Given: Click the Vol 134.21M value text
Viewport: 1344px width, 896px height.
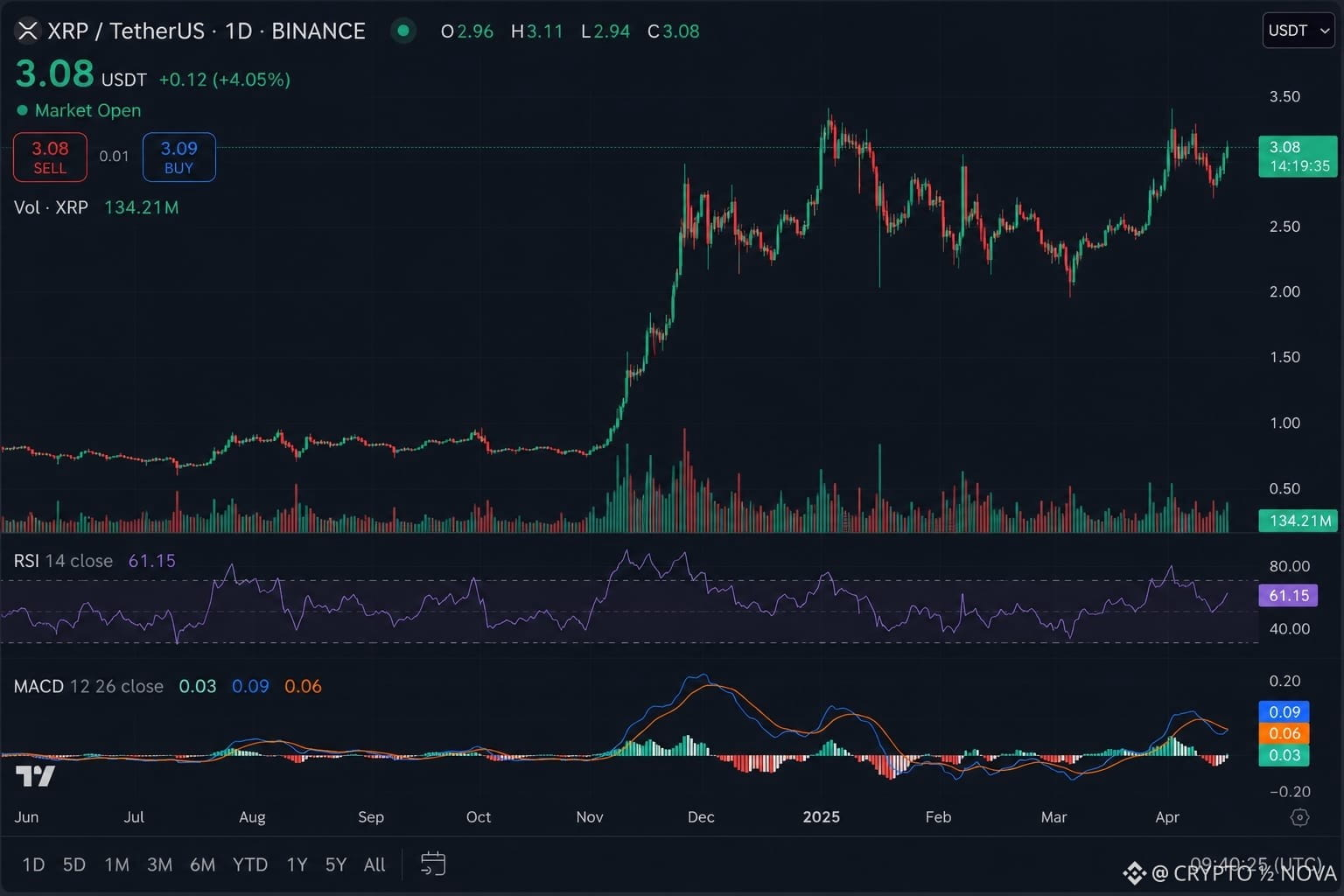Looking at the screenshot, I should [x=141, y=207].
